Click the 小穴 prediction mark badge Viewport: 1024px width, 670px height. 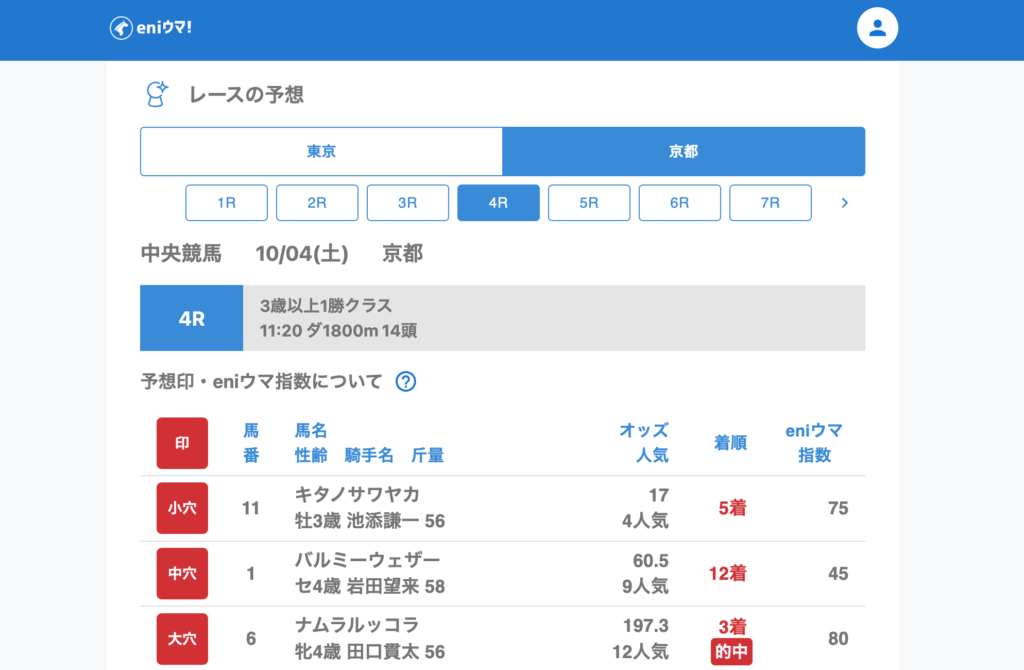[182, 508]
